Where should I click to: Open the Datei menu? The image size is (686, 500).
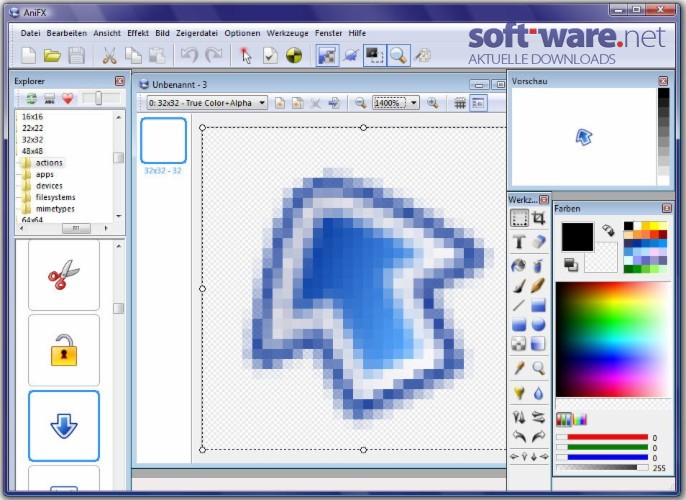point(30,33)
